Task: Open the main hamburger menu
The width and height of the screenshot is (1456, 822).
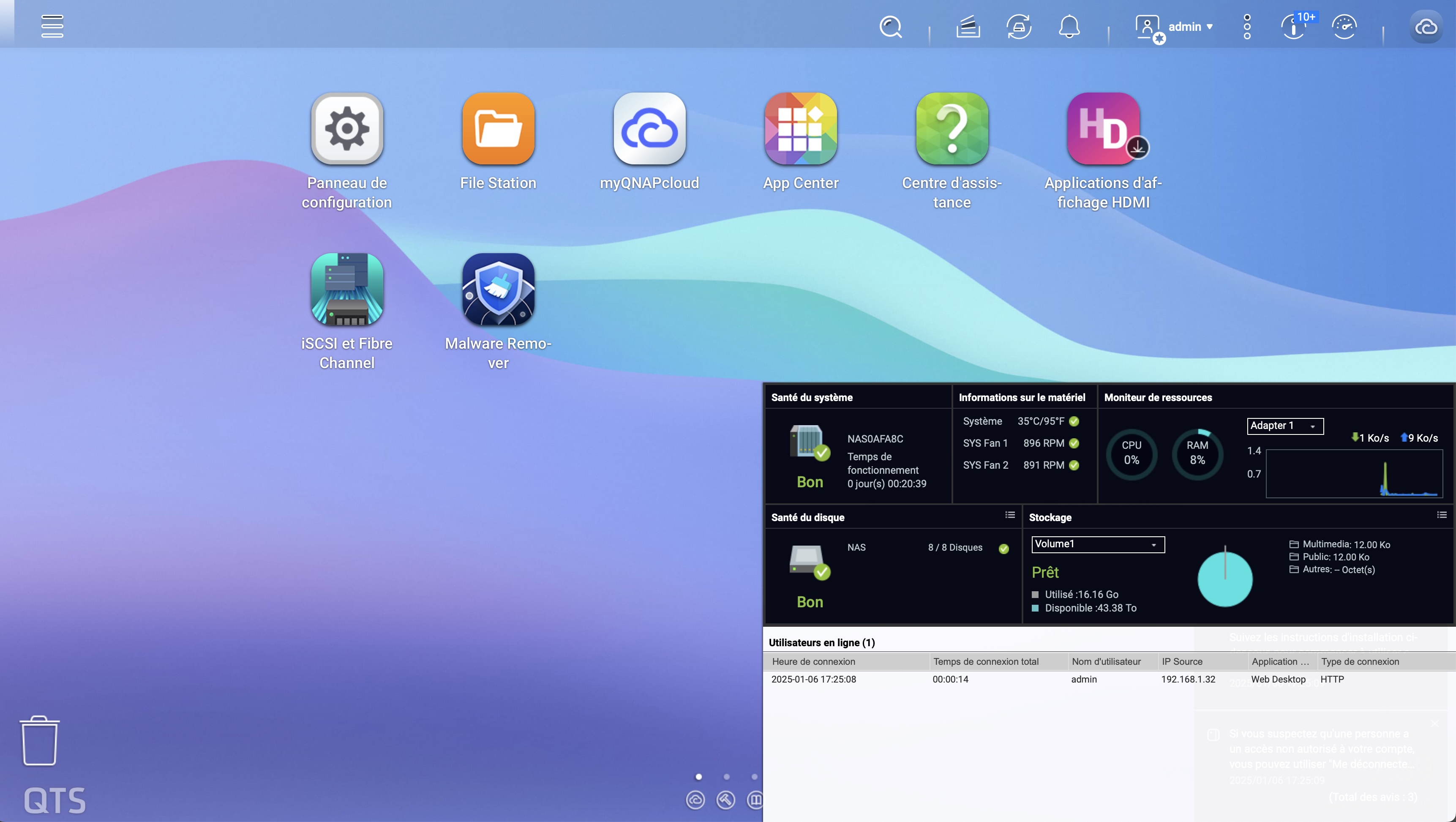Action: point(52,26)
